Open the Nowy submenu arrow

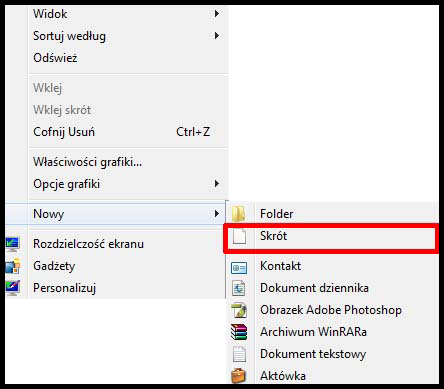point(217,214)
